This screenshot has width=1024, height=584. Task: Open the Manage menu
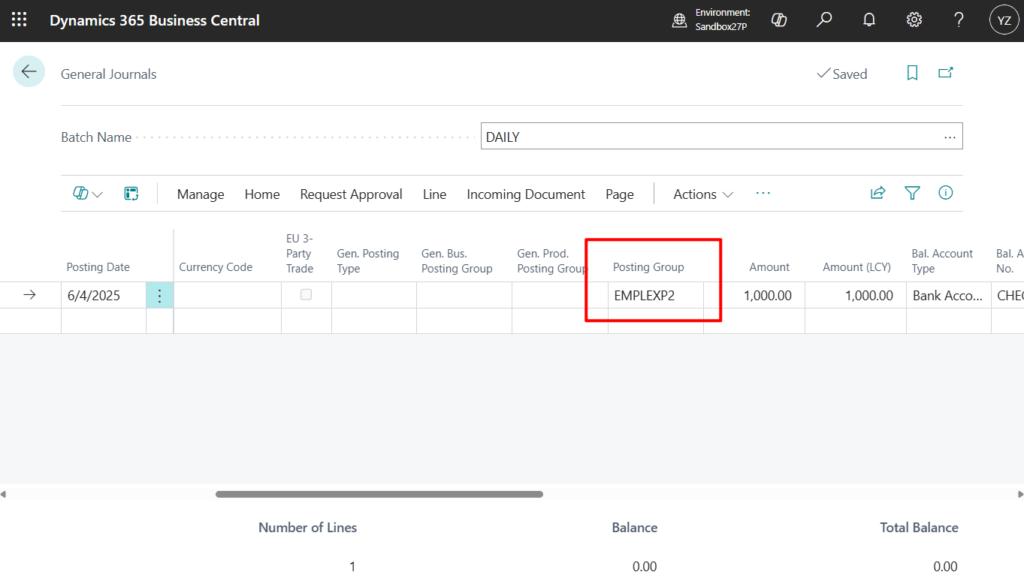pyautogui.click(x=200, y=194)
